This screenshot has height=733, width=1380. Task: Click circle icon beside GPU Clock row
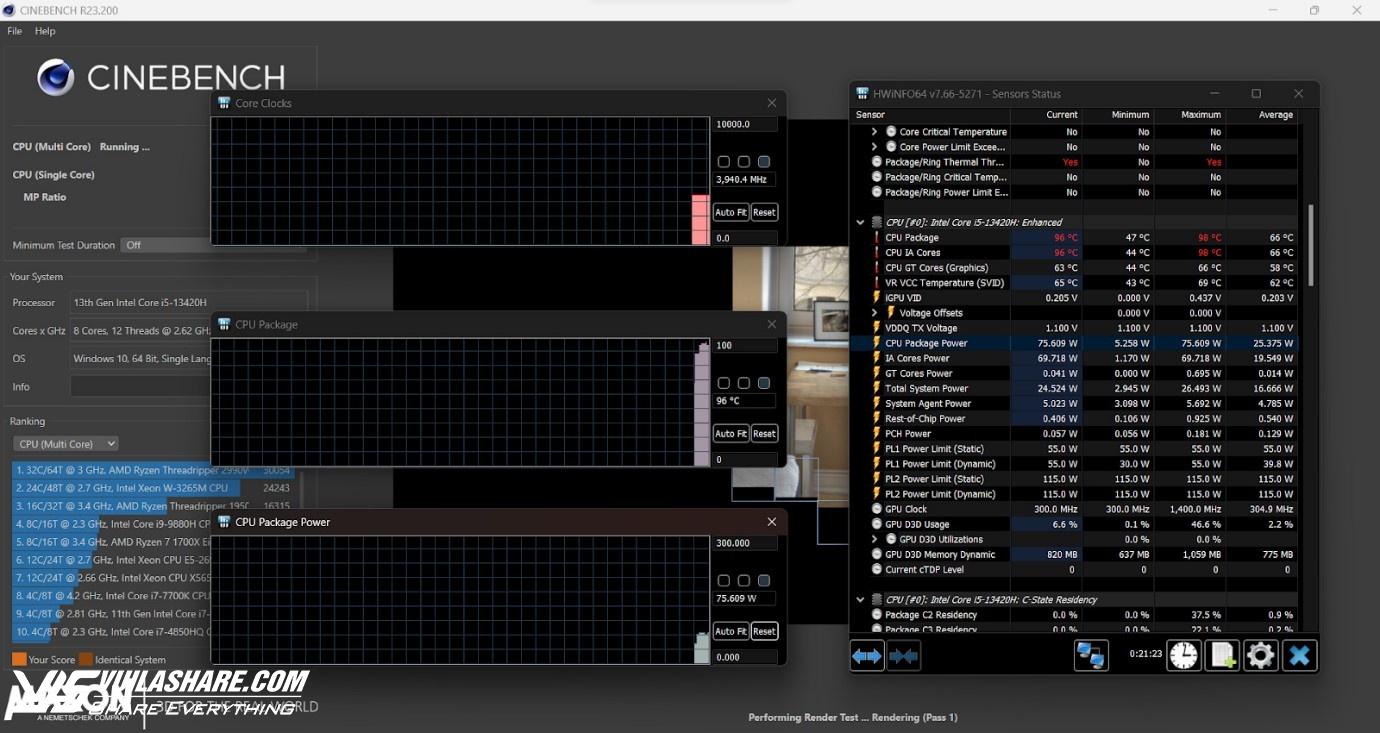click(x=877, y=509)
